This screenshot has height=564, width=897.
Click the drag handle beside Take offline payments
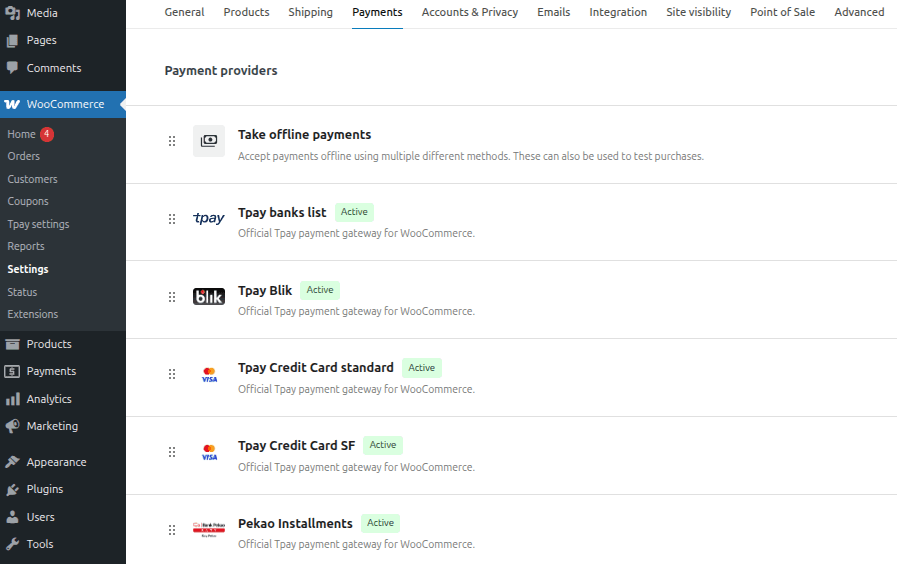coord(172,141)
